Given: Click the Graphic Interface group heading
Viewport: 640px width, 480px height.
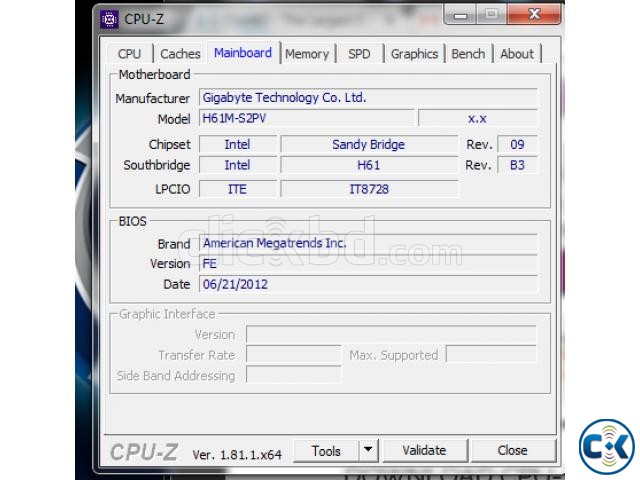Looking at the screenshot, I should pos(167,314).
